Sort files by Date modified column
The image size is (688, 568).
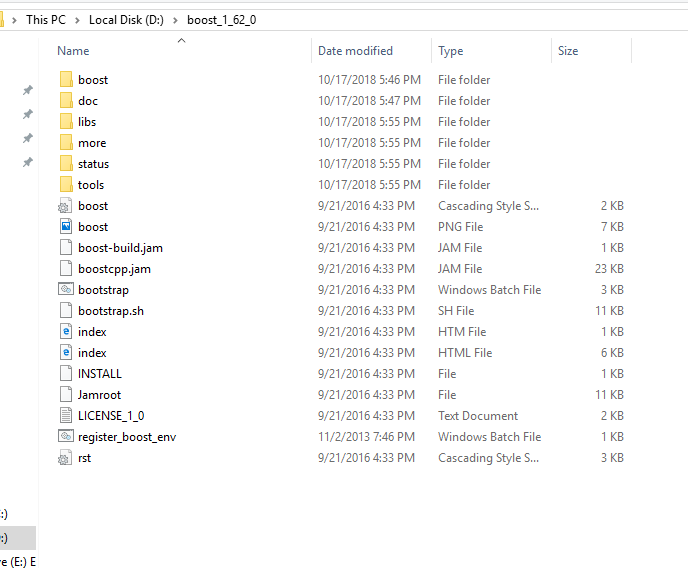[355, 51]
